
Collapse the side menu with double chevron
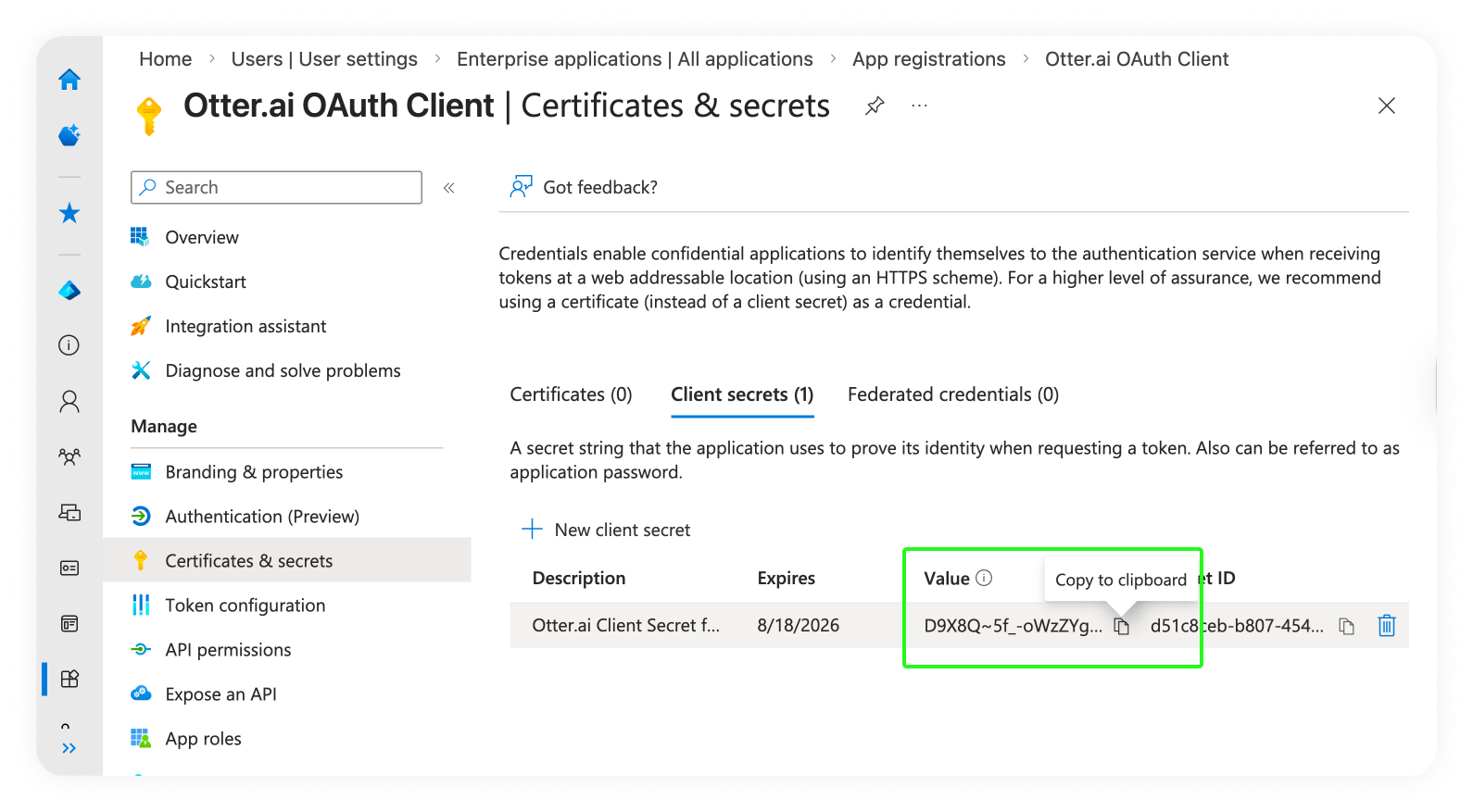click(449, 188)
